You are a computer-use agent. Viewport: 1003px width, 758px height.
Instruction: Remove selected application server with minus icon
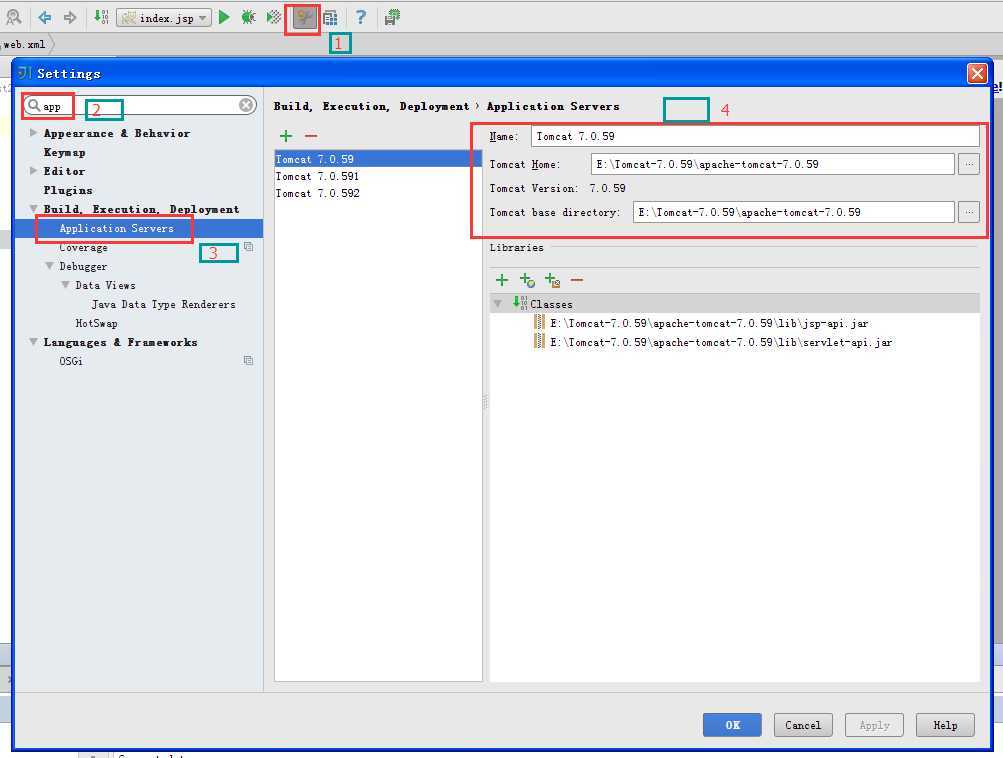[311, 136]
